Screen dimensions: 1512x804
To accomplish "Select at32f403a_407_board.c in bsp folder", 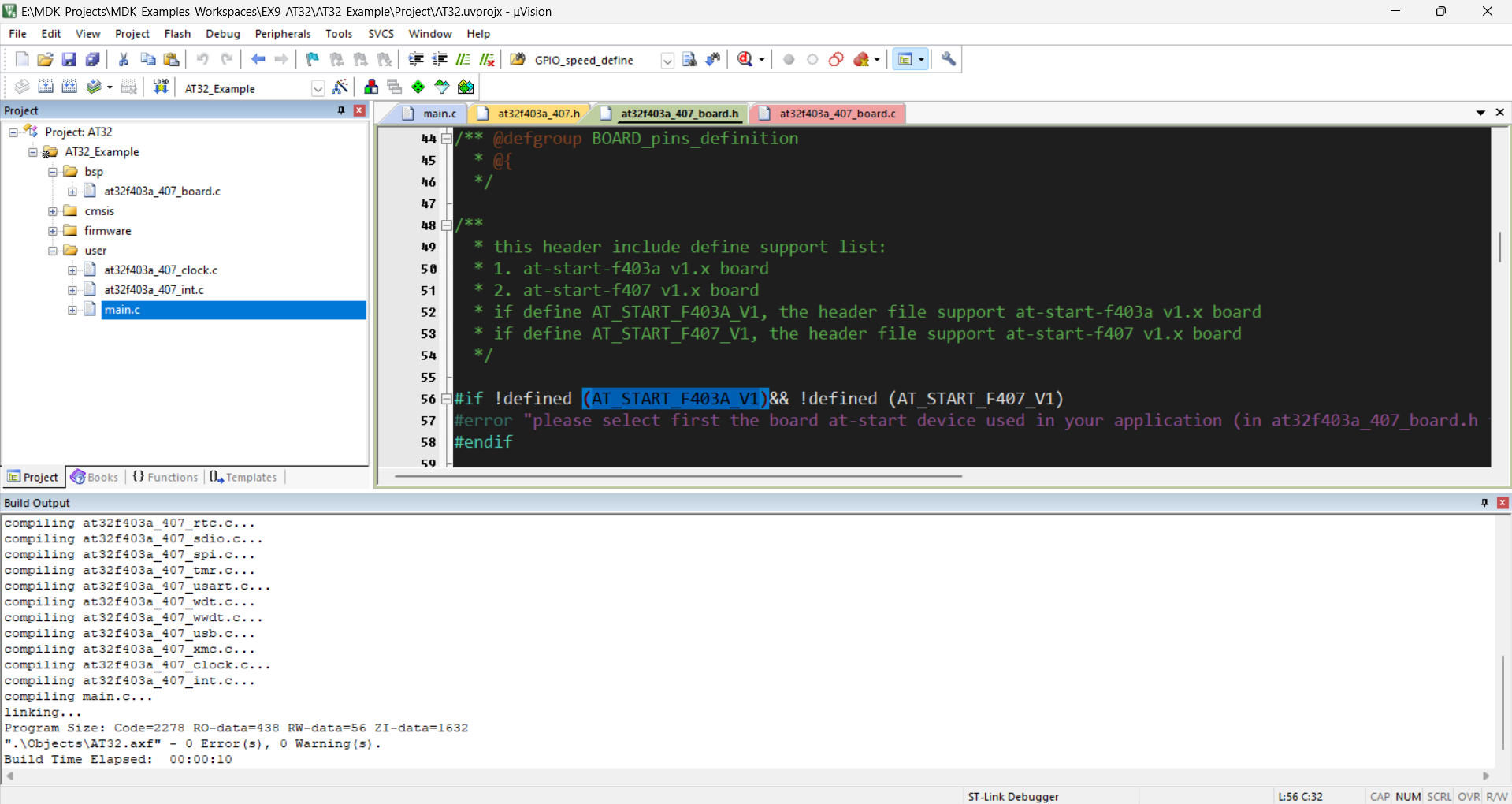I will point(162,191).
